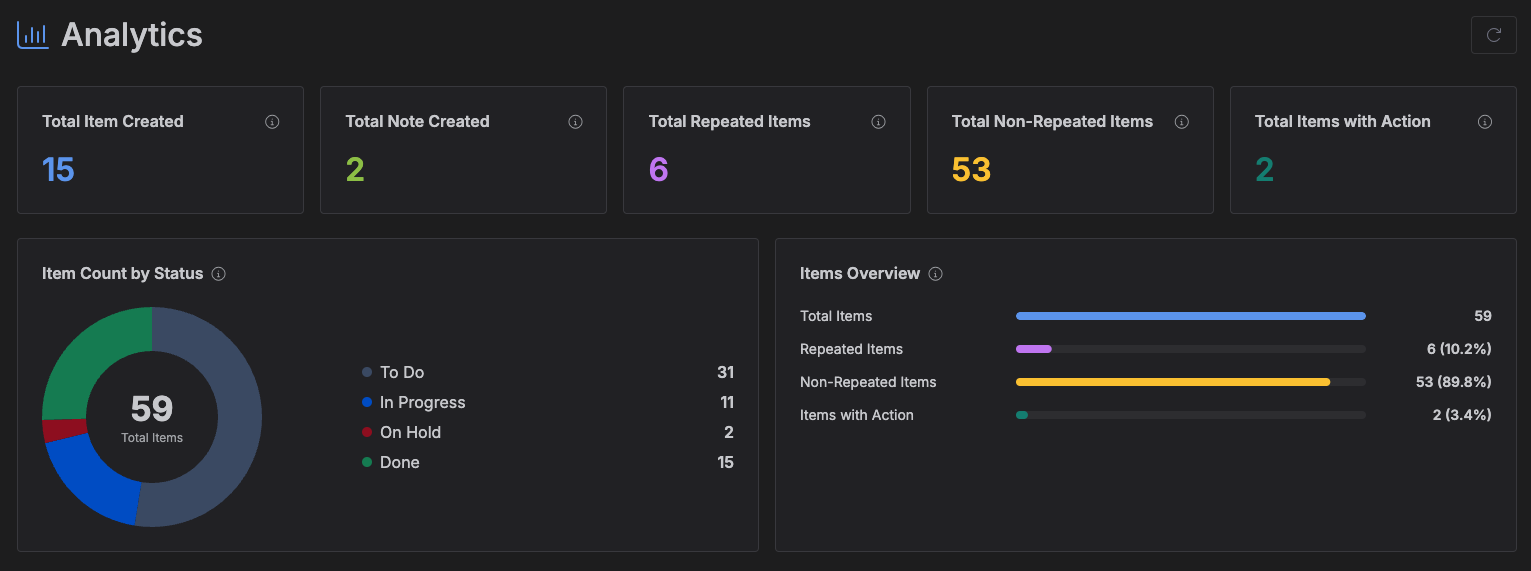Click the yellow value 53 in Non-Repeated card
1531x571 pixels.
(x=971, y=169)
